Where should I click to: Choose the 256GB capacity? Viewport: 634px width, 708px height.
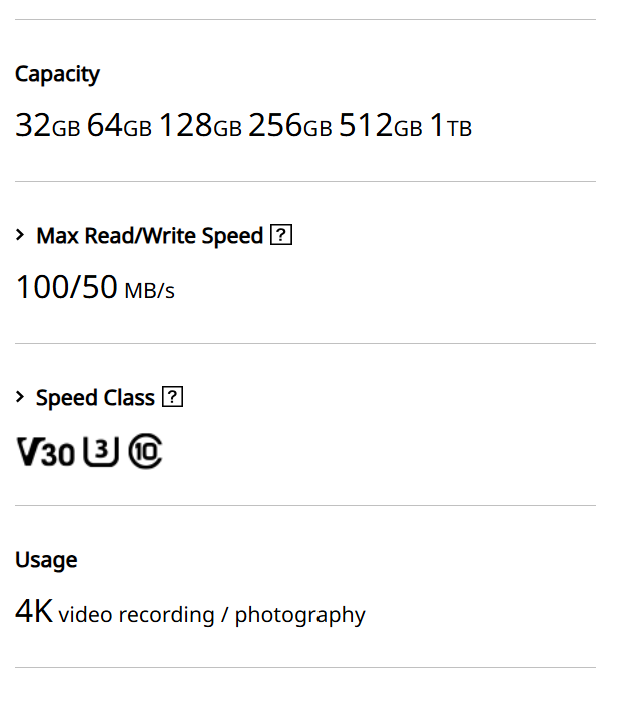(290, 126)
